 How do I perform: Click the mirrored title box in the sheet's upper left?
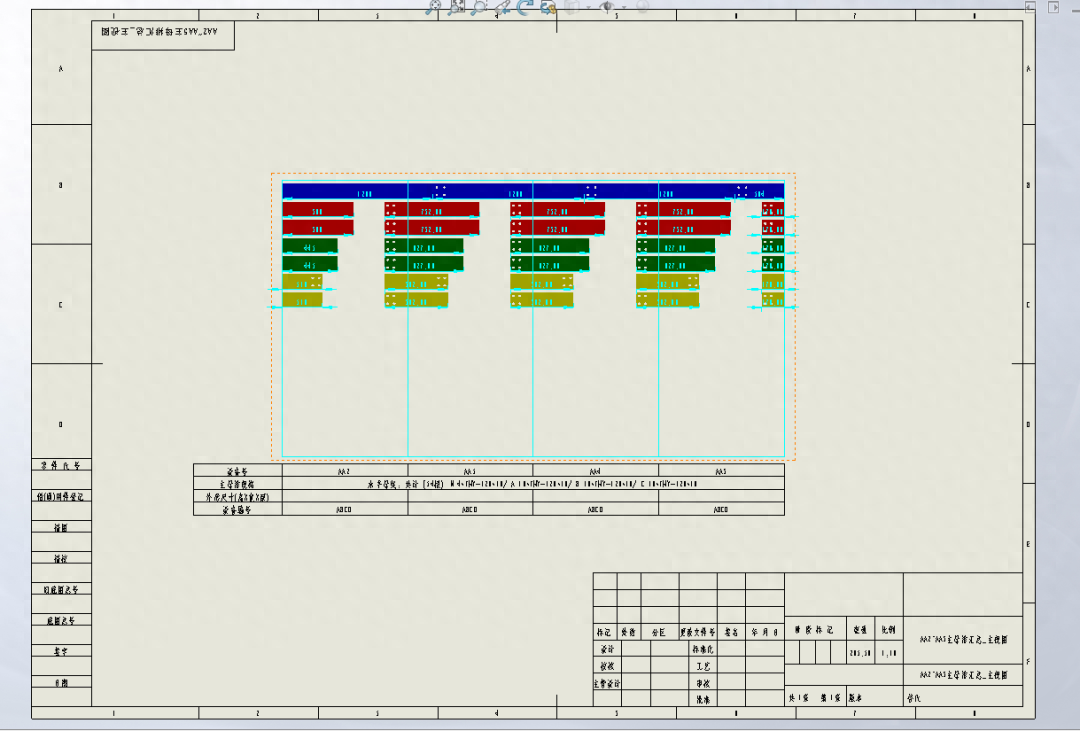click(163, 34)
